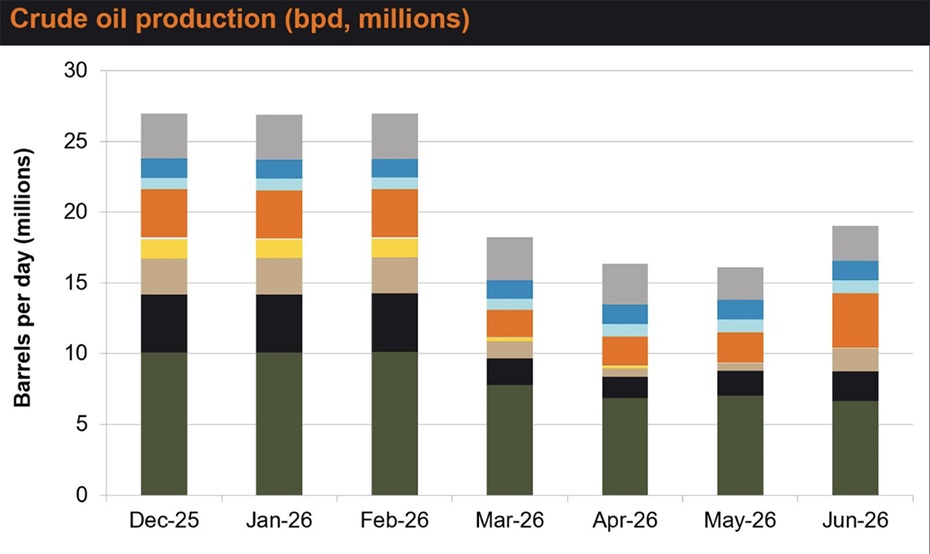This screenshot has width=930, height=554.
Task: Select the gray segment of Jun-26 bar
Action: point(855,244)
